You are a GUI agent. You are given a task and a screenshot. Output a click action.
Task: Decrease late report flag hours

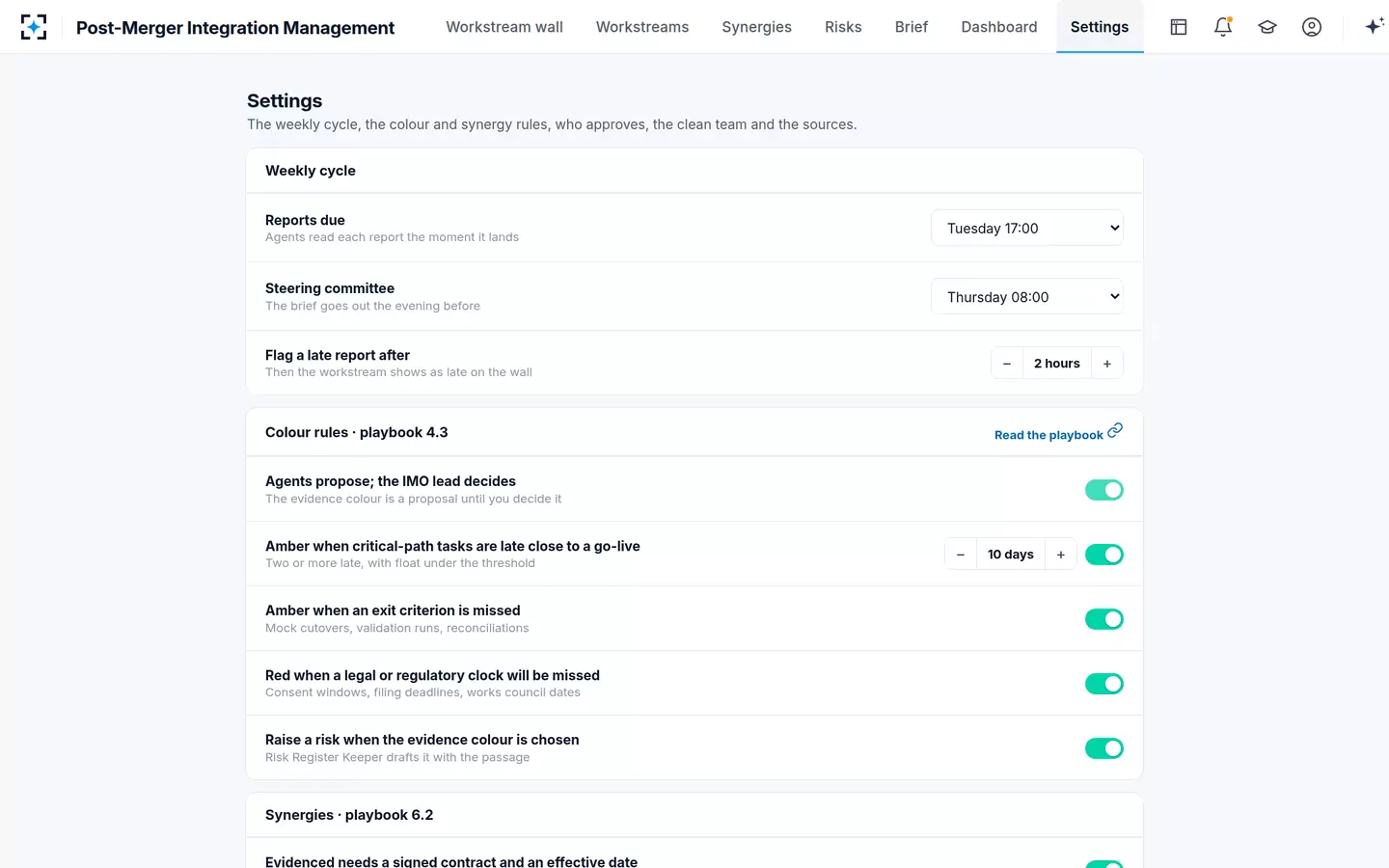pos(1007,364)
